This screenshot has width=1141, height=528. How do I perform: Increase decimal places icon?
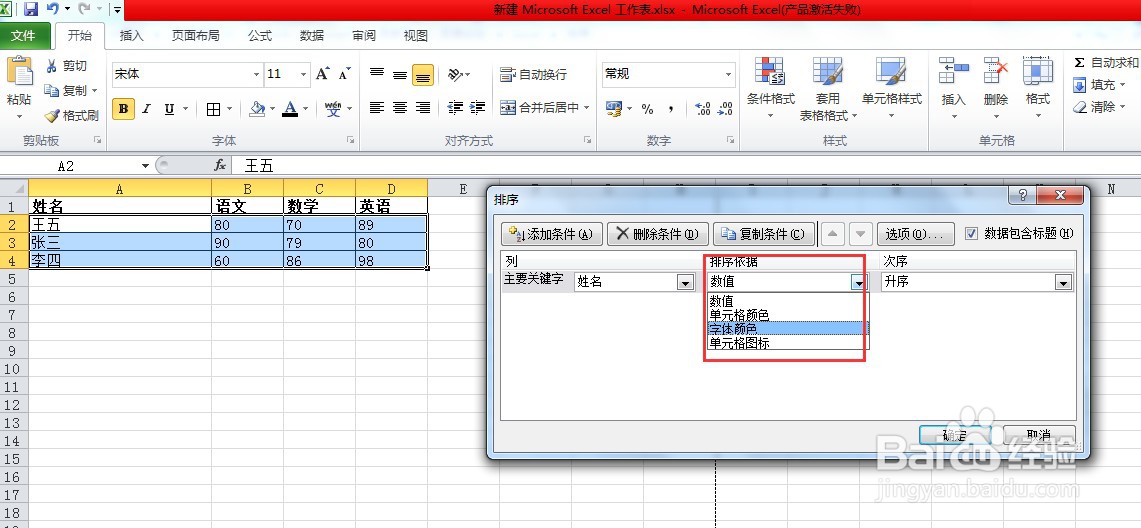pyautogui.click(x=703, y=109)
